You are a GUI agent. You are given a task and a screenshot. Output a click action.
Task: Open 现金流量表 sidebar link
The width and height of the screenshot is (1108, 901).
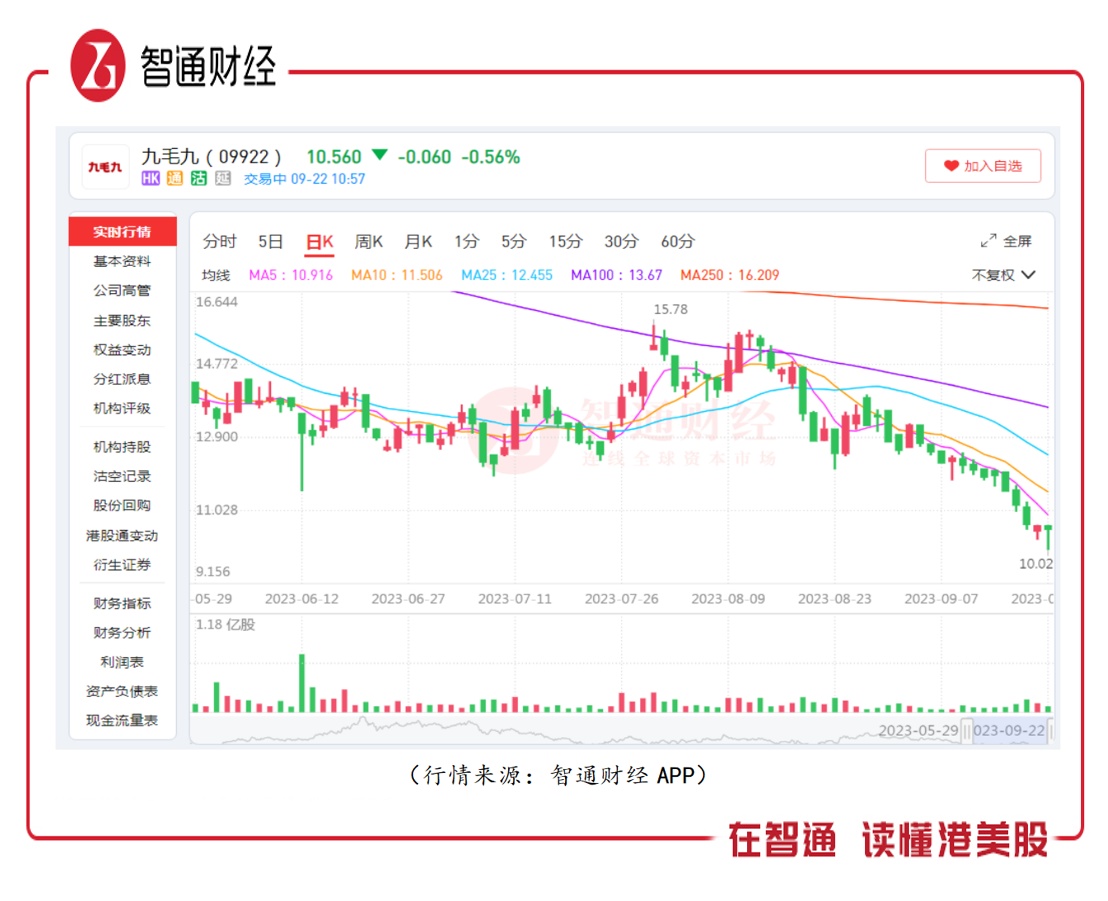(x=122, y=720)
